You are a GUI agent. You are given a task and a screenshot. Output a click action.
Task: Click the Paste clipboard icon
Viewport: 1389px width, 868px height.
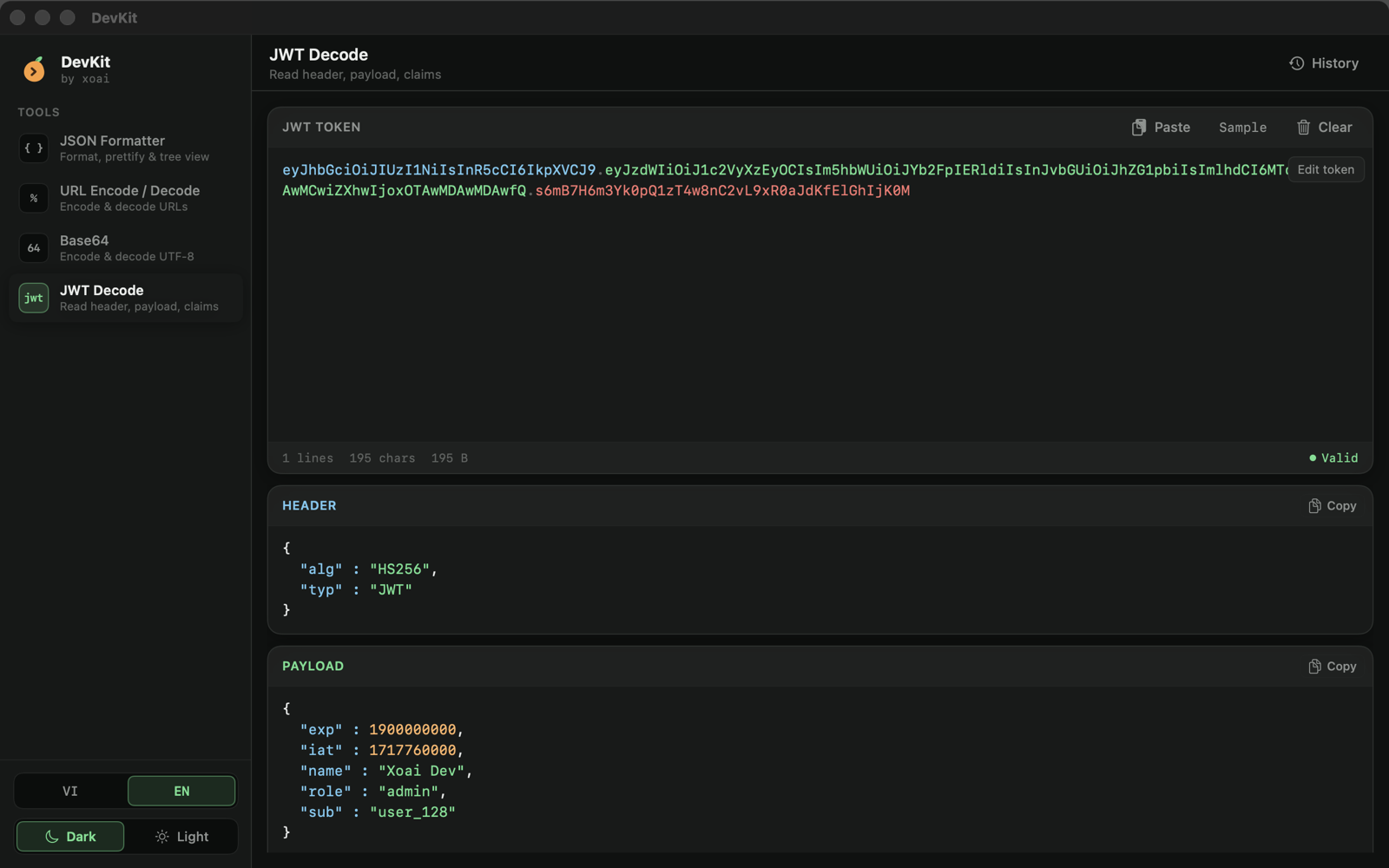pos(1139,128)
